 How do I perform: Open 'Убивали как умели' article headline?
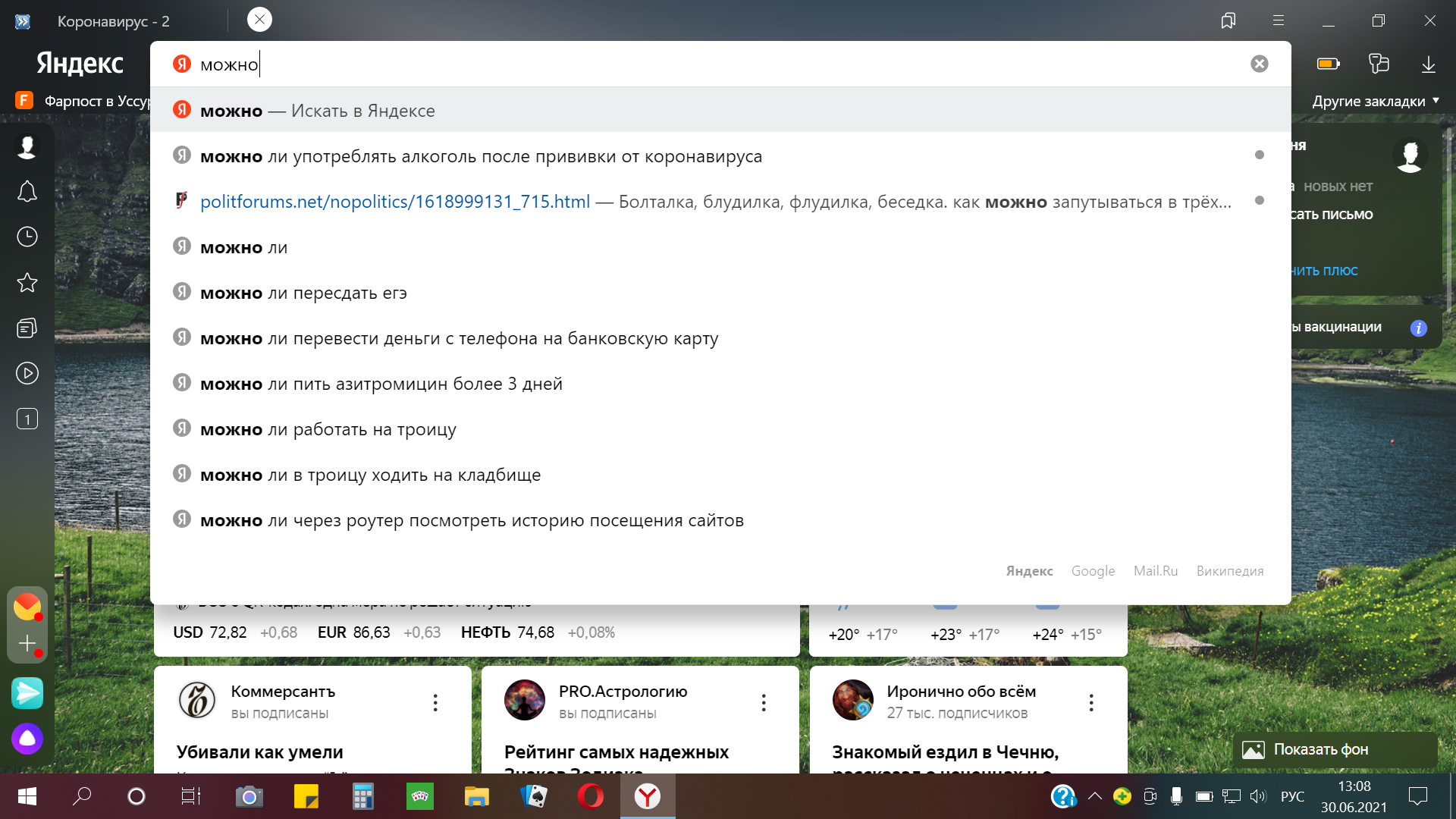tap(260, 752)
